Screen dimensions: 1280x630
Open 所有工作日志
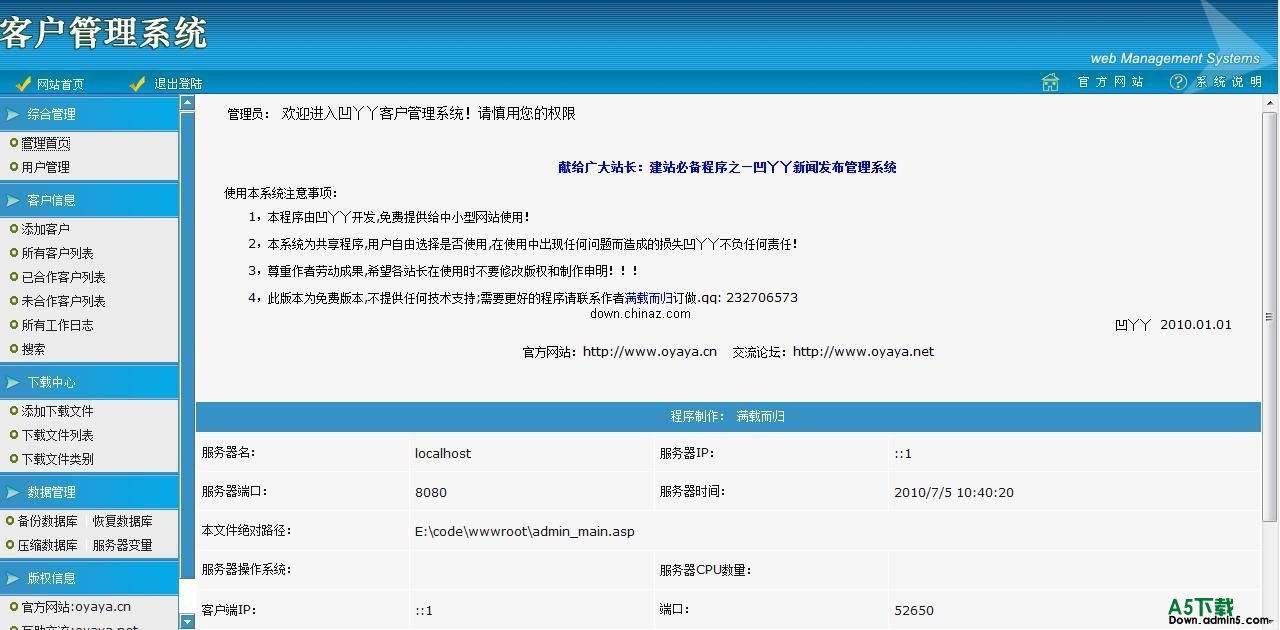[x=58, y=325]
